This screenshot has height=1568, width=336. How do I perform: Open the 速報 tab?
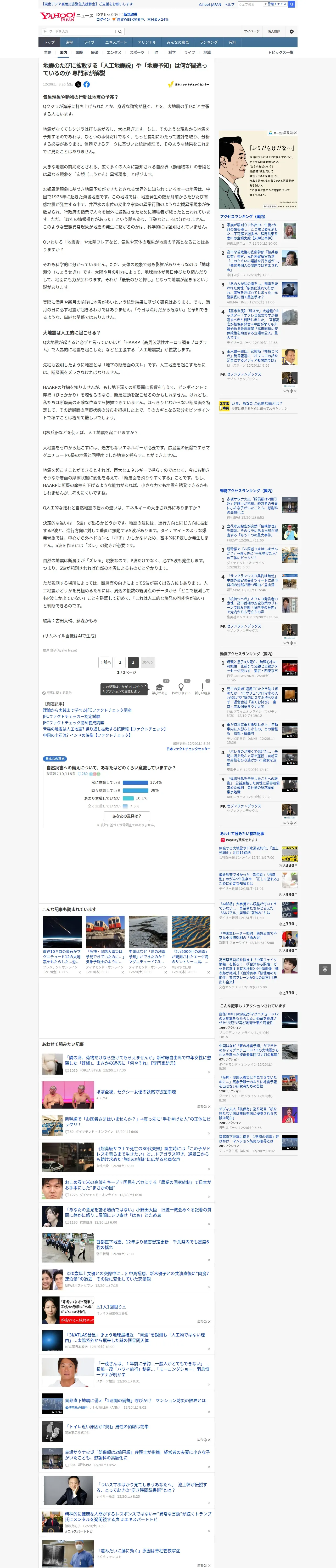[x=69, y=43]
